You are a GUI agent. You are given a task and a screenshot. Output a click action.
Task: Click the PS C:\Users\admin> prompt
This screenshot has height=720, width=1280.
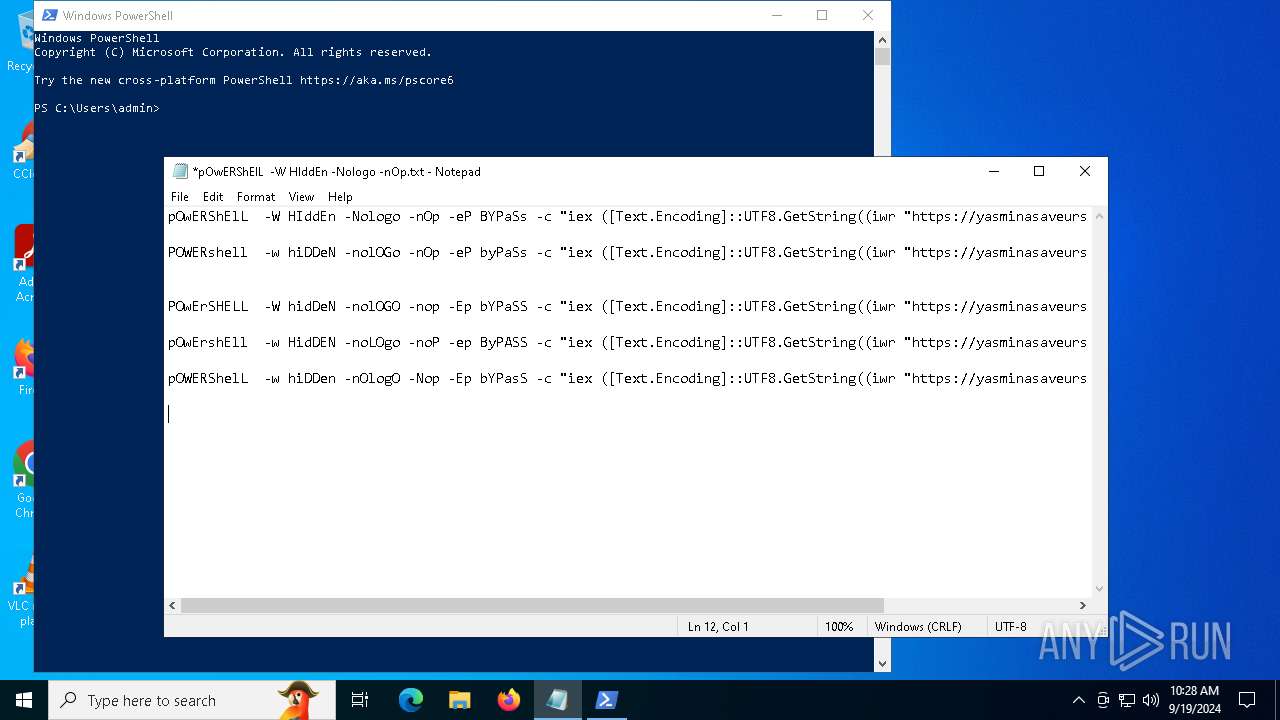click(x=96, y=108)
